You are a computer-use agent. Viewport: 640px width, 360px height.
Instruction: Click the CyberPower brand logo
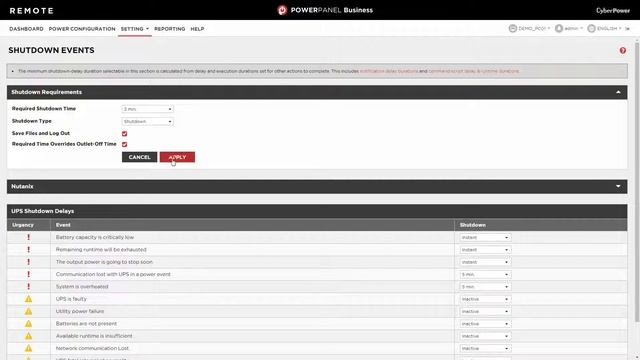point(613,11)
